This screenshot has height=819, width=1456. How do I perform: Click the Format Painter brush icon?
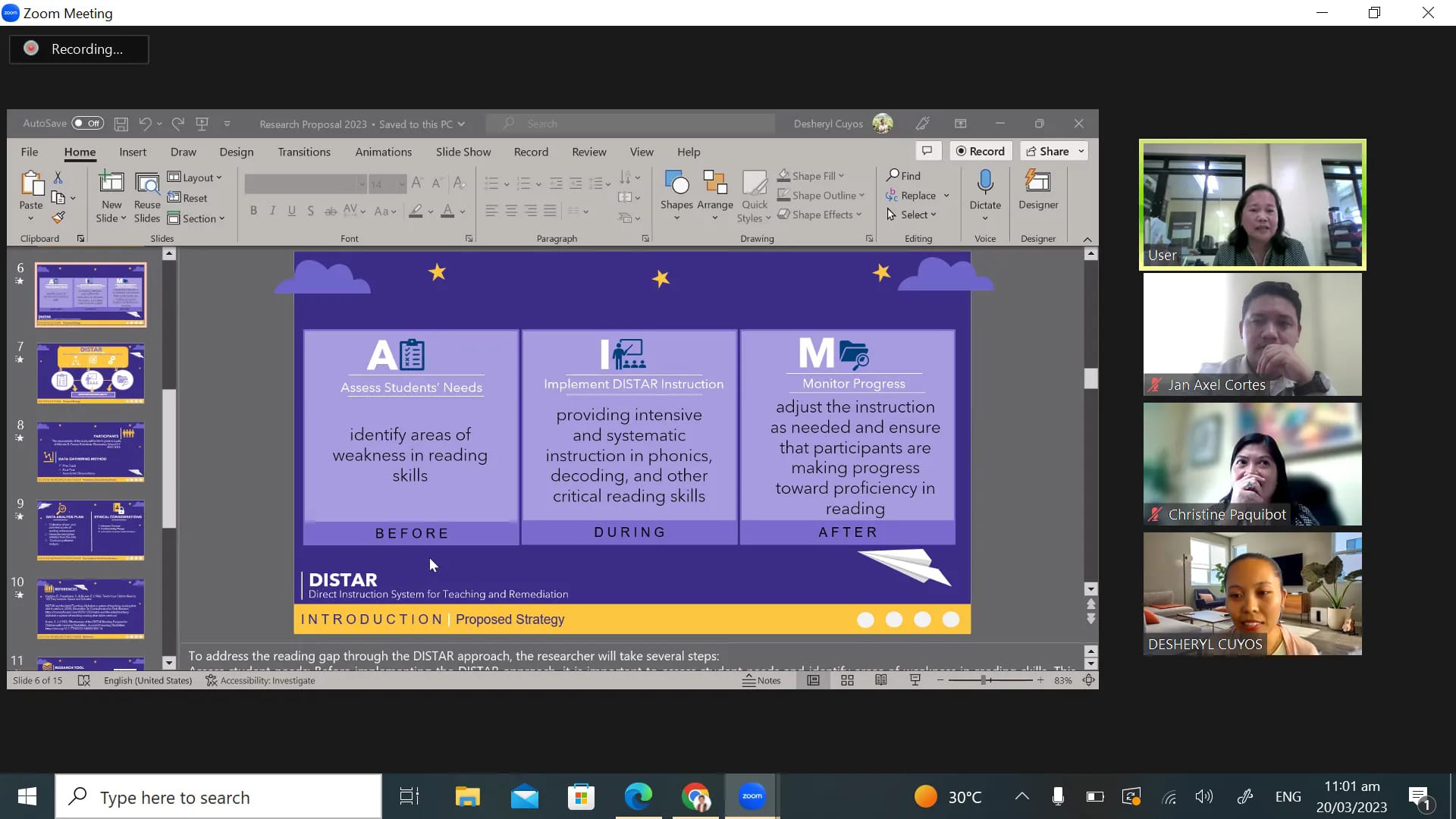(58, 218)
